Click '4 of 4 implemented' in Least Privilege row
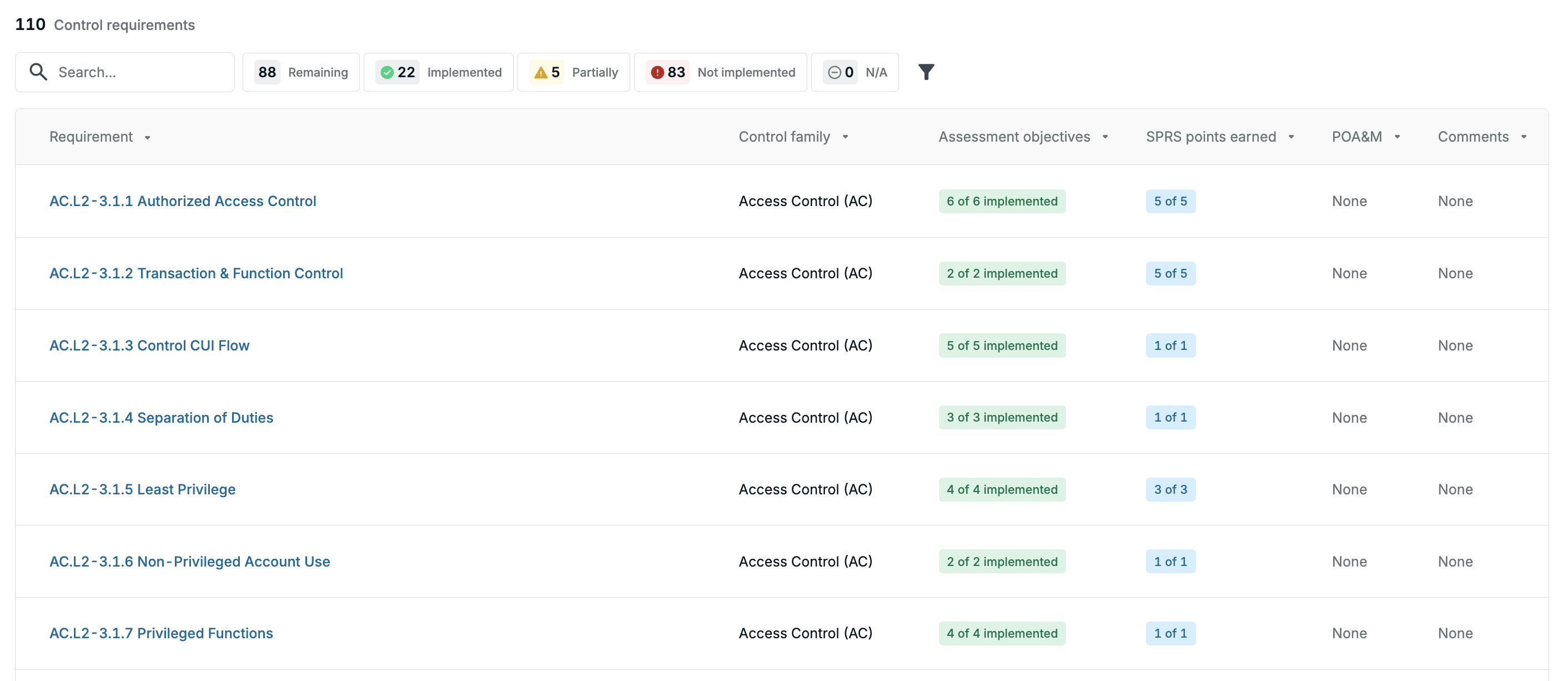 (x=1002, y=489)
